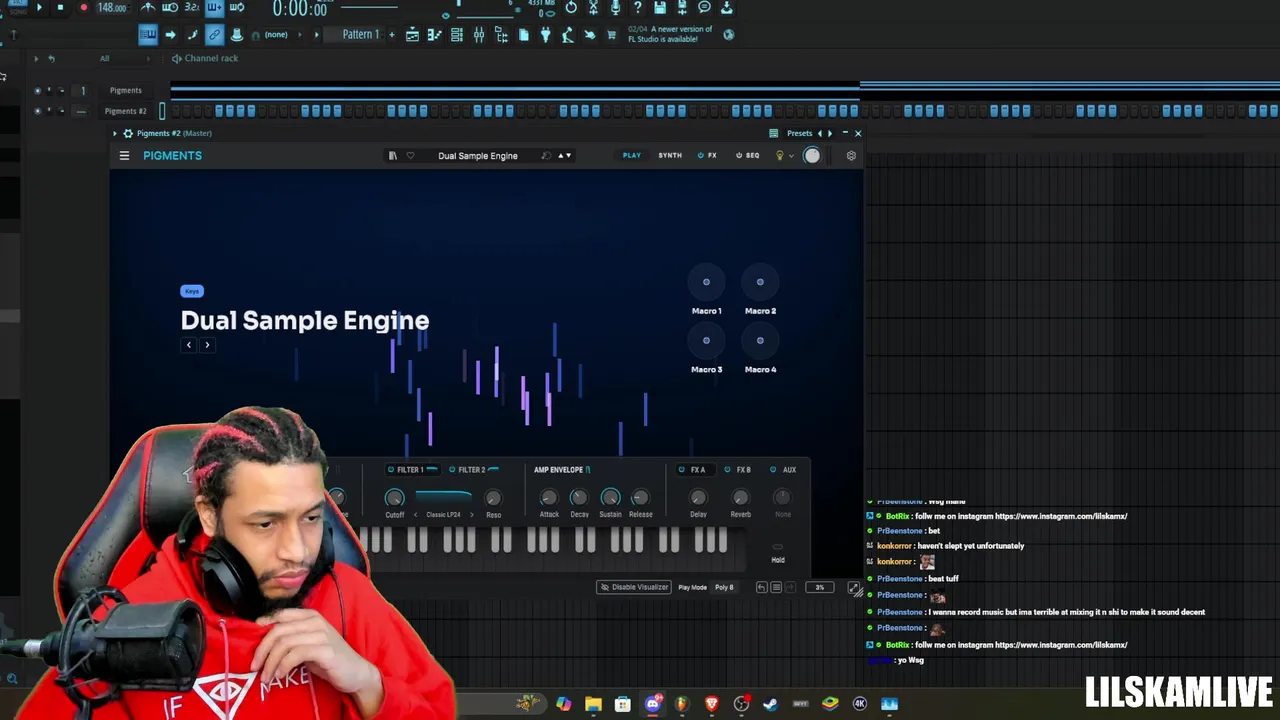Click the stamp tool icon in toolbar

(x=237, y=35)
